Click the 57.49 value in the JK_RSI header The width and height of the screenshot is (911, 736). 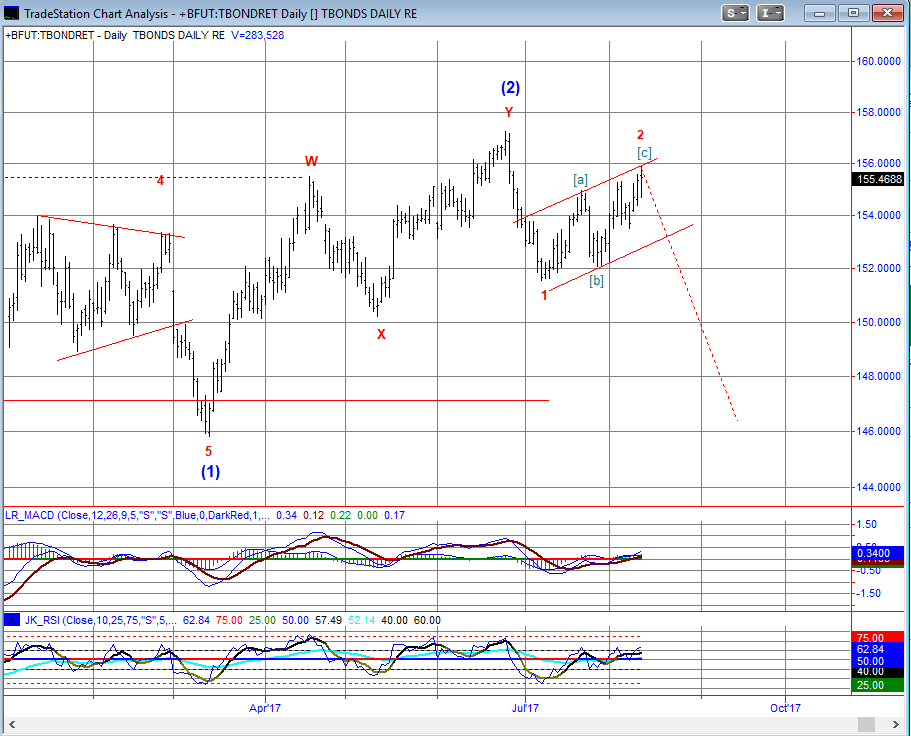click(x=328, y=620)
